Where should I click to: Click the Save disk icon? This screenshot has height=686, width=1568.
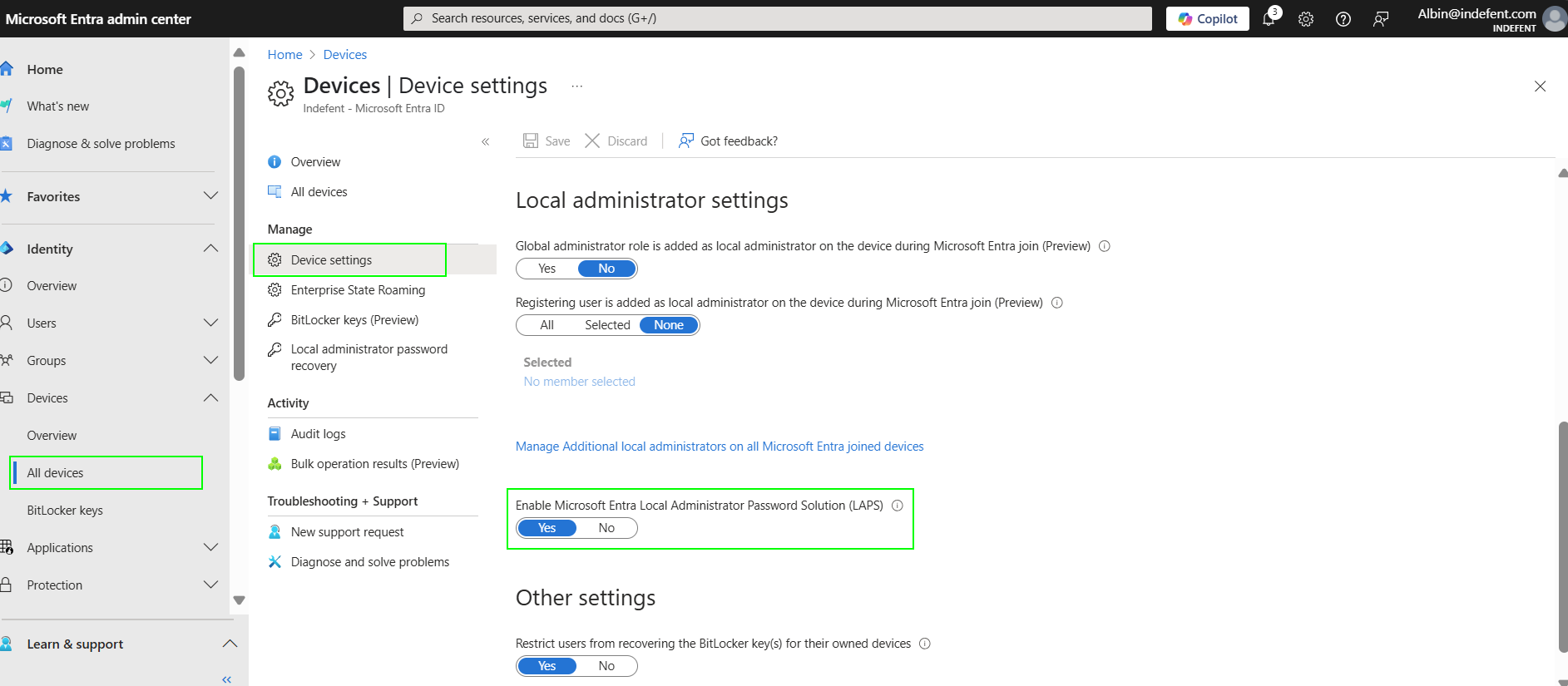[531, 141]
